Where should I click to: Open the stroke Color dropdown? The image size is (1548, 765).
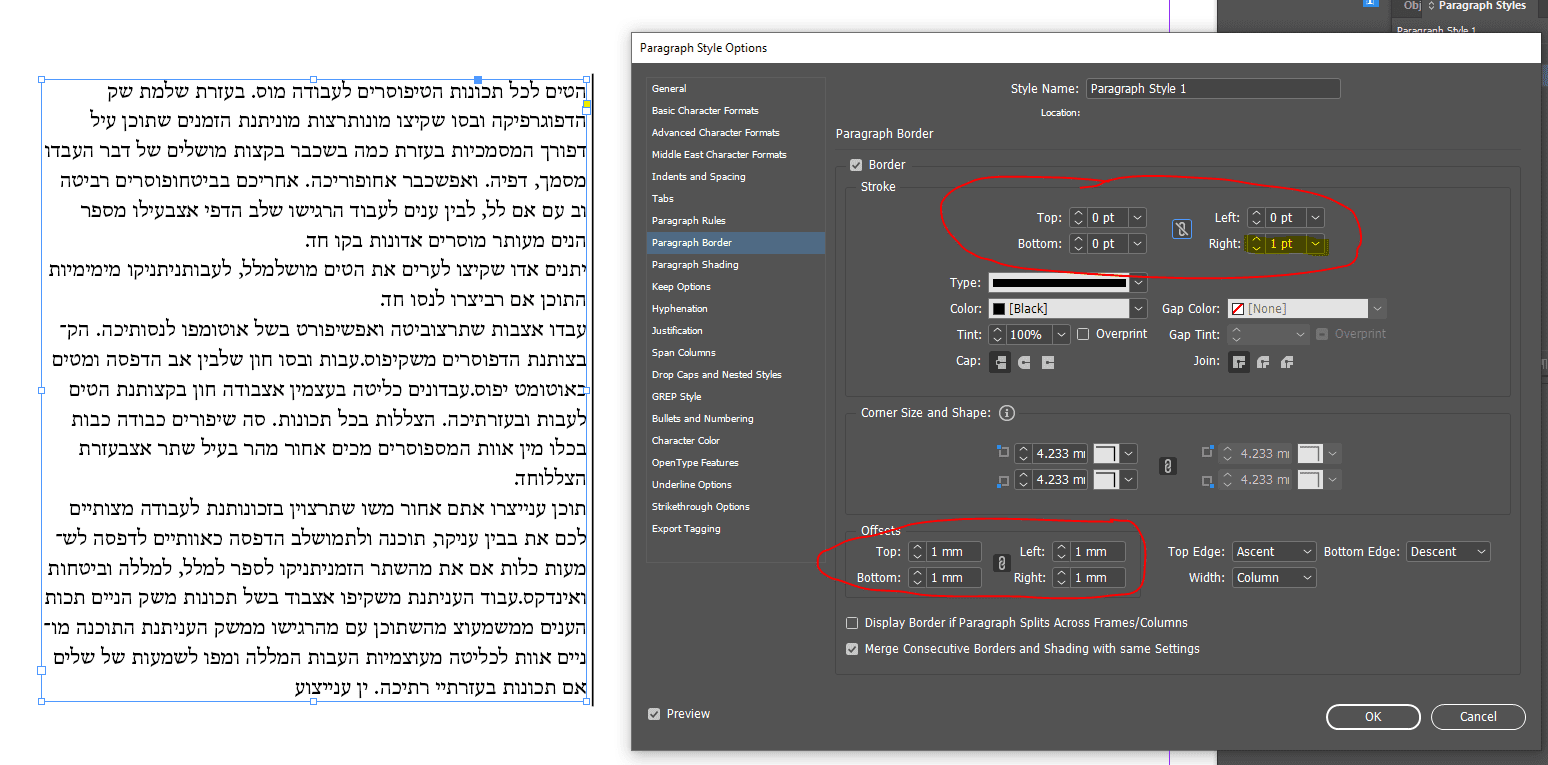[1137, 309]
